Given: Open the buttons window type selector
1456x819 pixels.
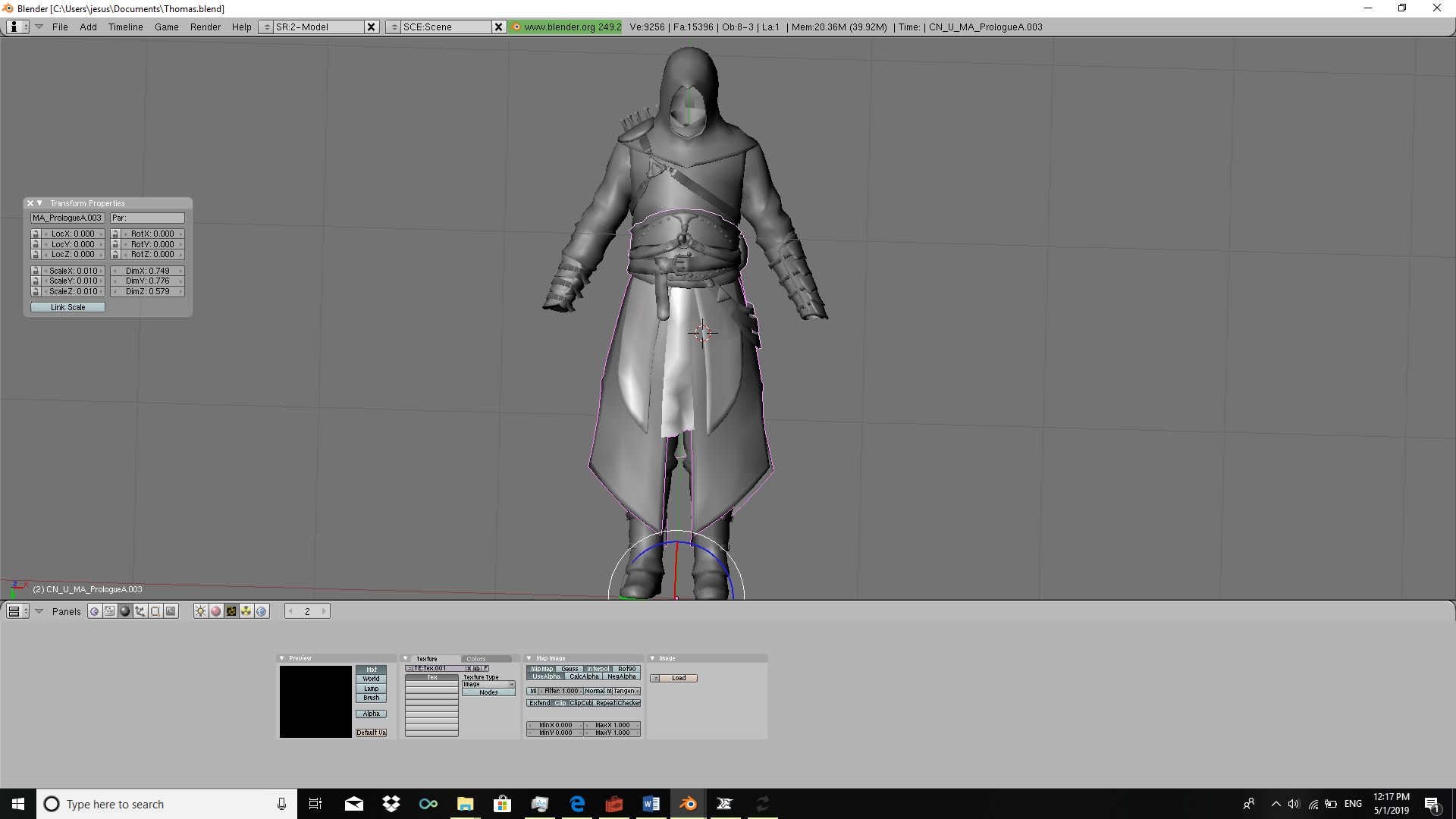Looking at the screenshot, I should point(18,611).
